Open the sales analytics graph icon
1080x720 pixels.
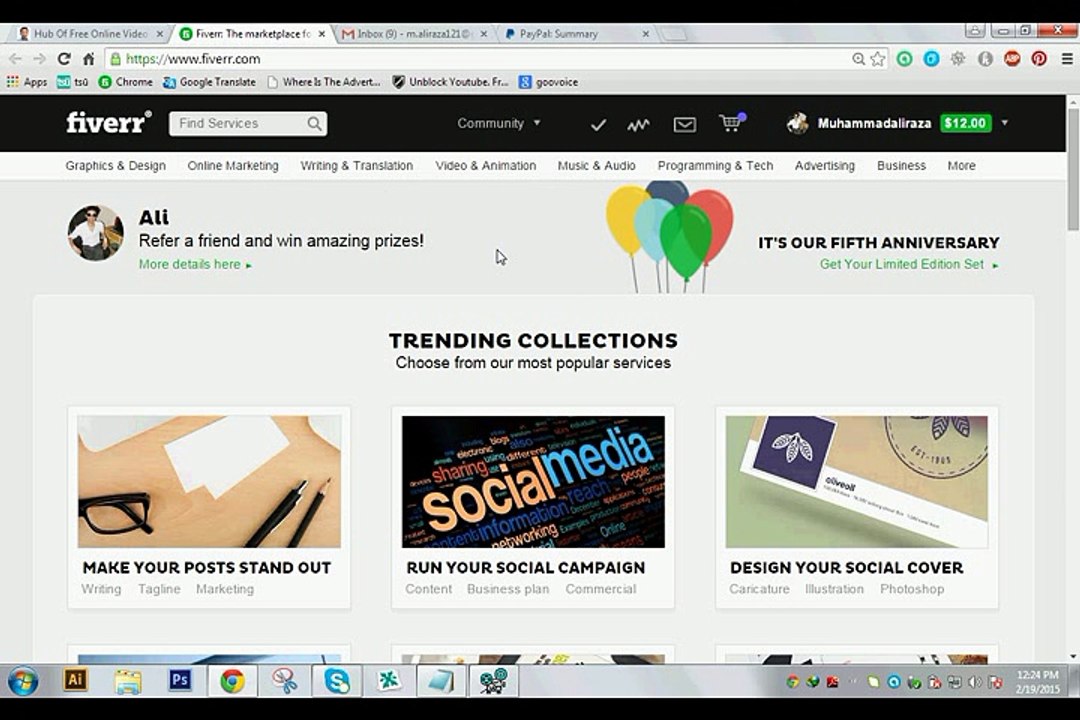pos(638,125)
